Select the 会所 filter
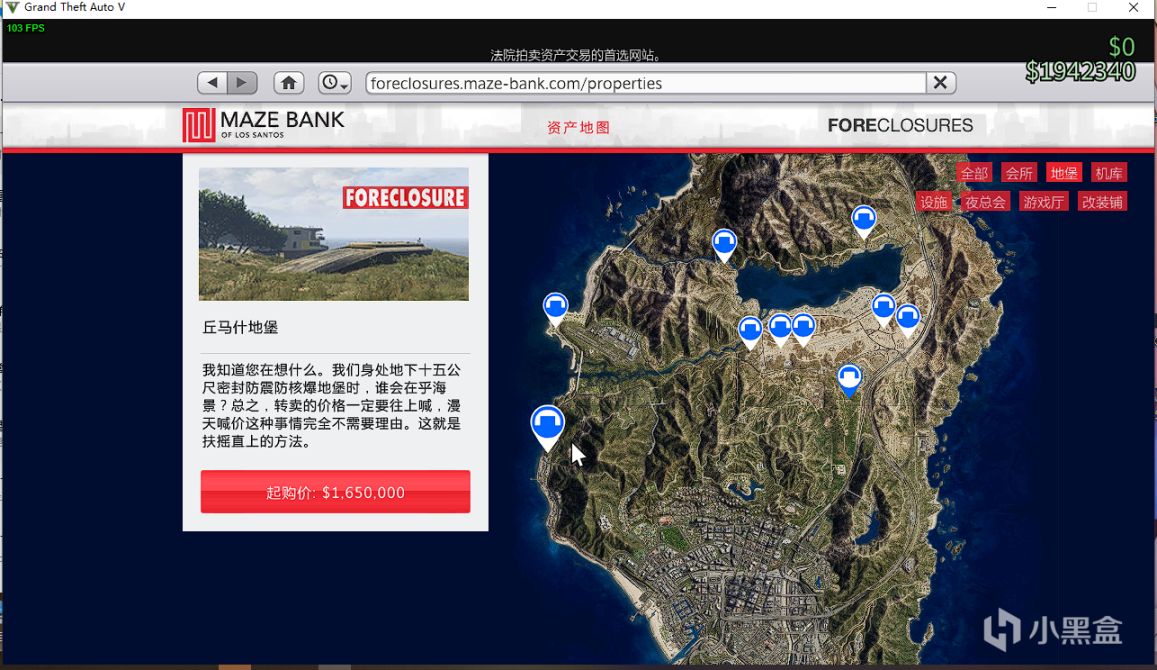Image resolution: width=1157 pixels, height=670 pixels. (1019, 173)
